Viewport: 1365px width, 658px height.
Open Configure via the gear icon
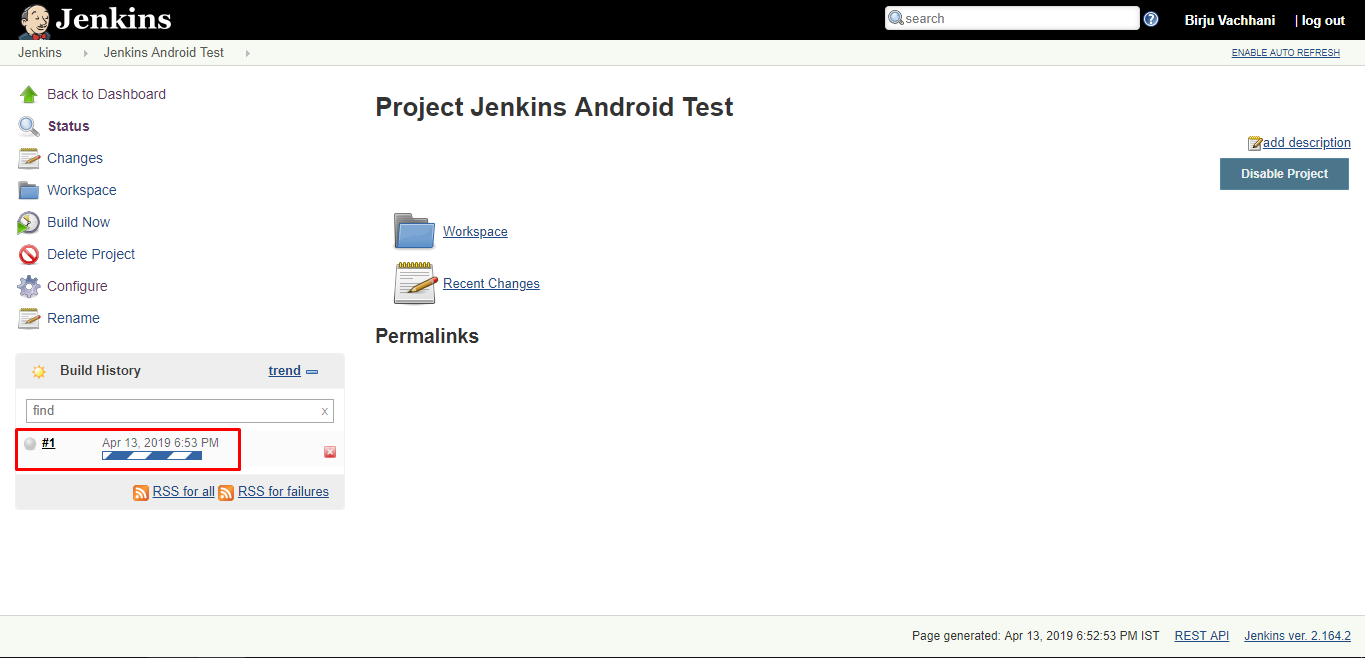pyautogui.click(x=30, y=286)
